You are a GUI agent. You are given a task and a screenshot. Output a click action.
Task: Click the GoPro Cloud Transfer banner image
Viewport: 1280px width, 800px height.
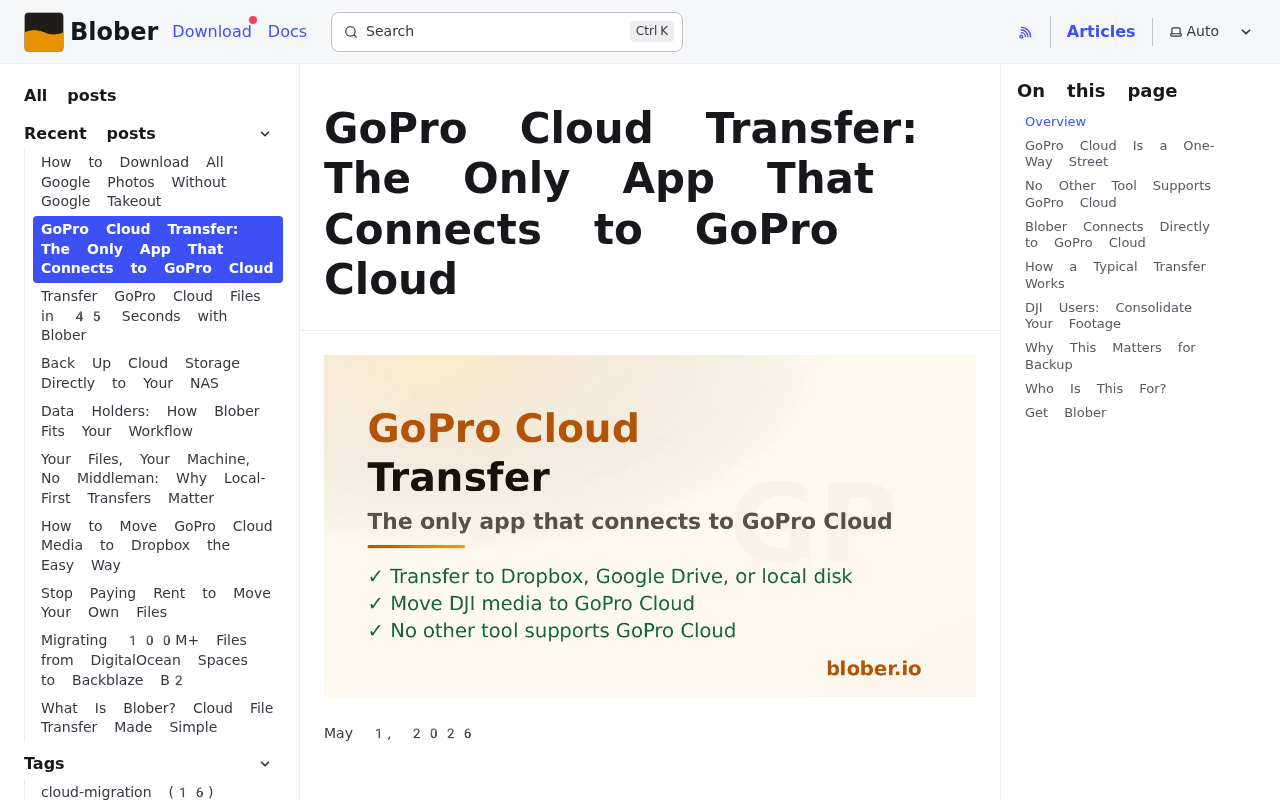click(650, 526)
